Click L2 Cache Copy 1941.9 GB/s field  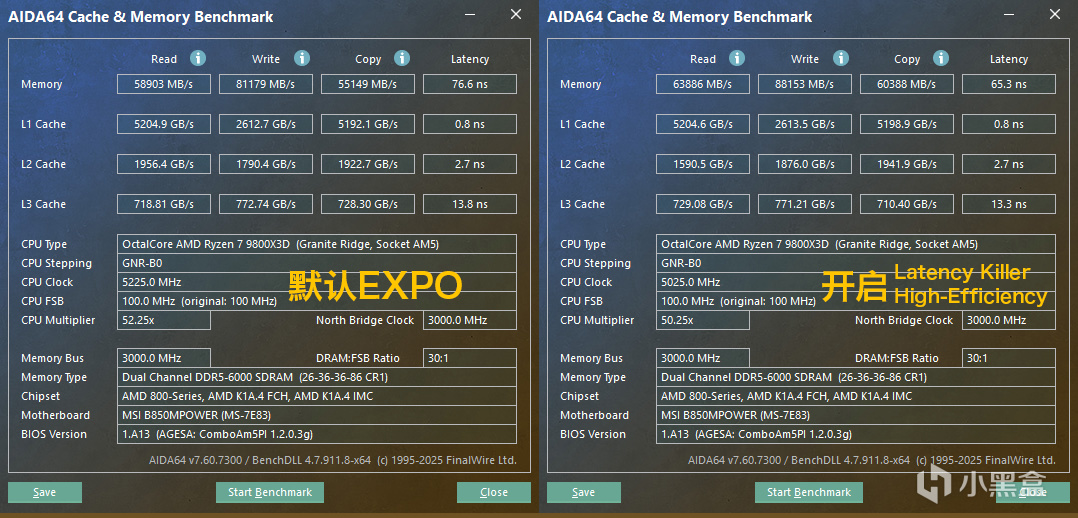point(907,164)
